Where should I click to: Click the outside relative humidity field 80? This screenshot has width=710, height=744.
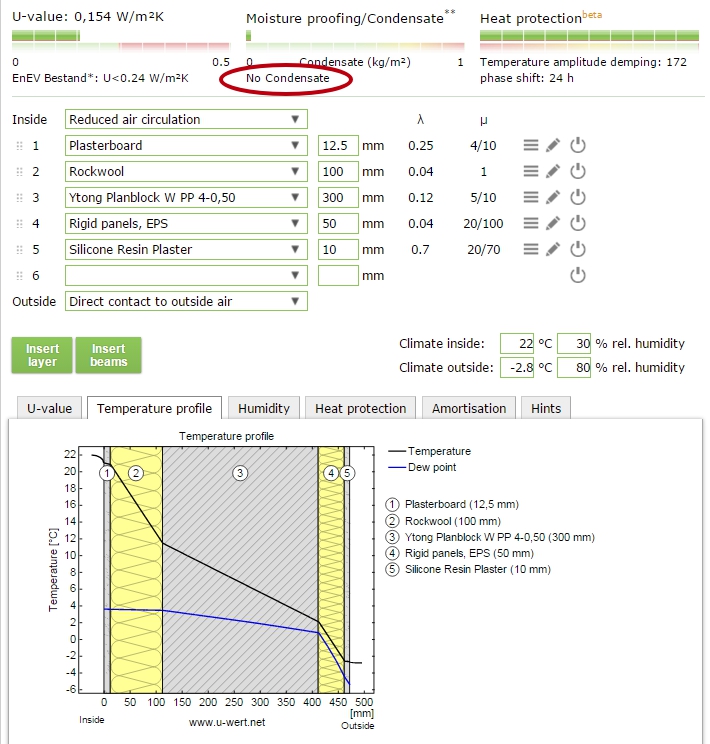pos(574,367)
